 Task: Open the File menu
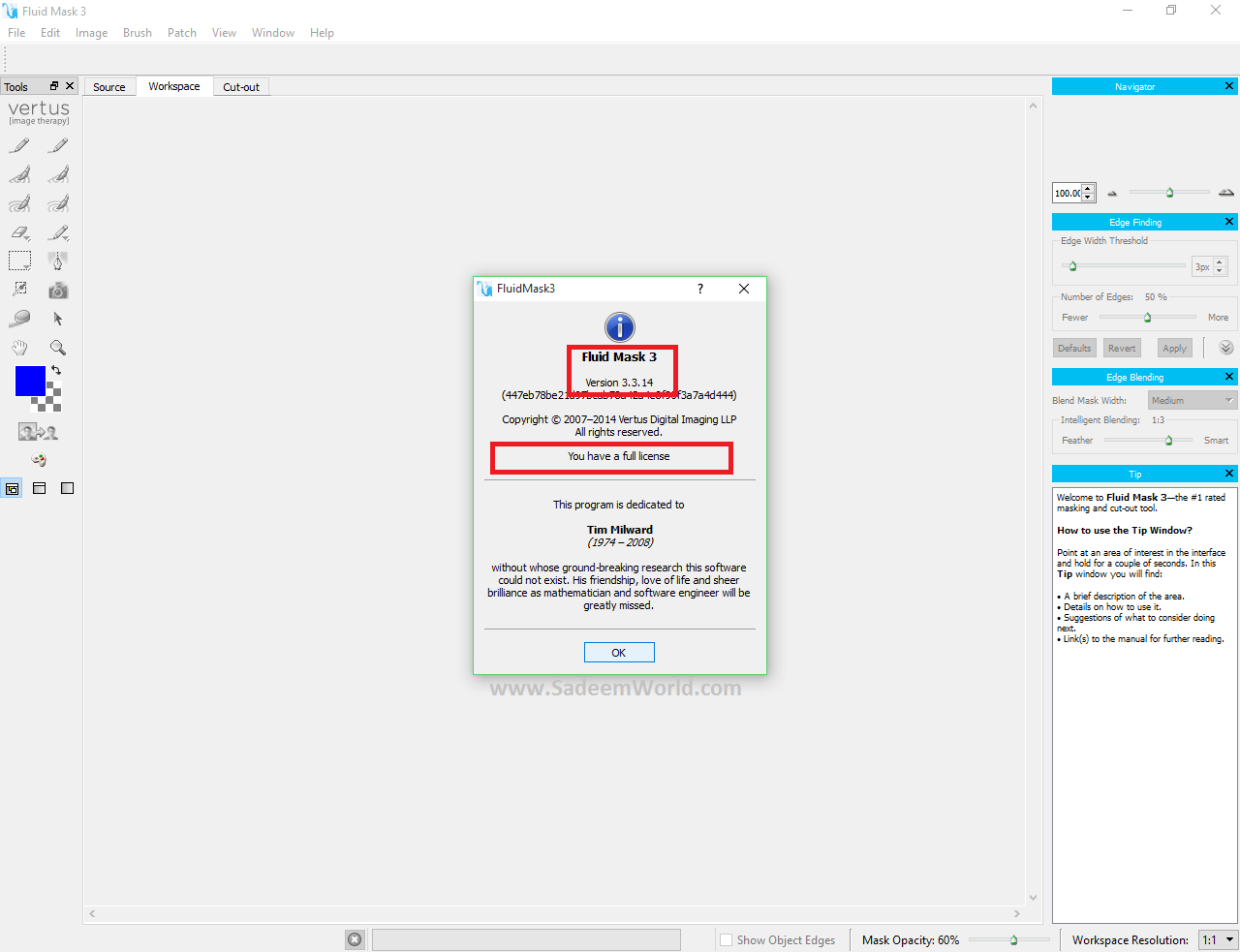pos(16,33)
